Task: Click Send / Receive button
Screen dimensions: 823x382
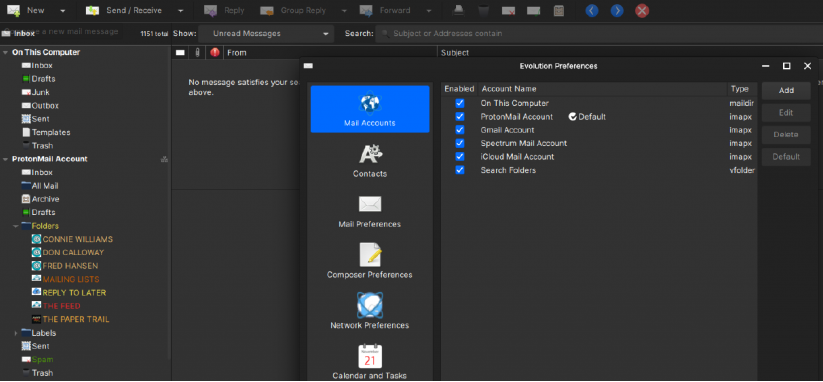Action: point(124,10)
